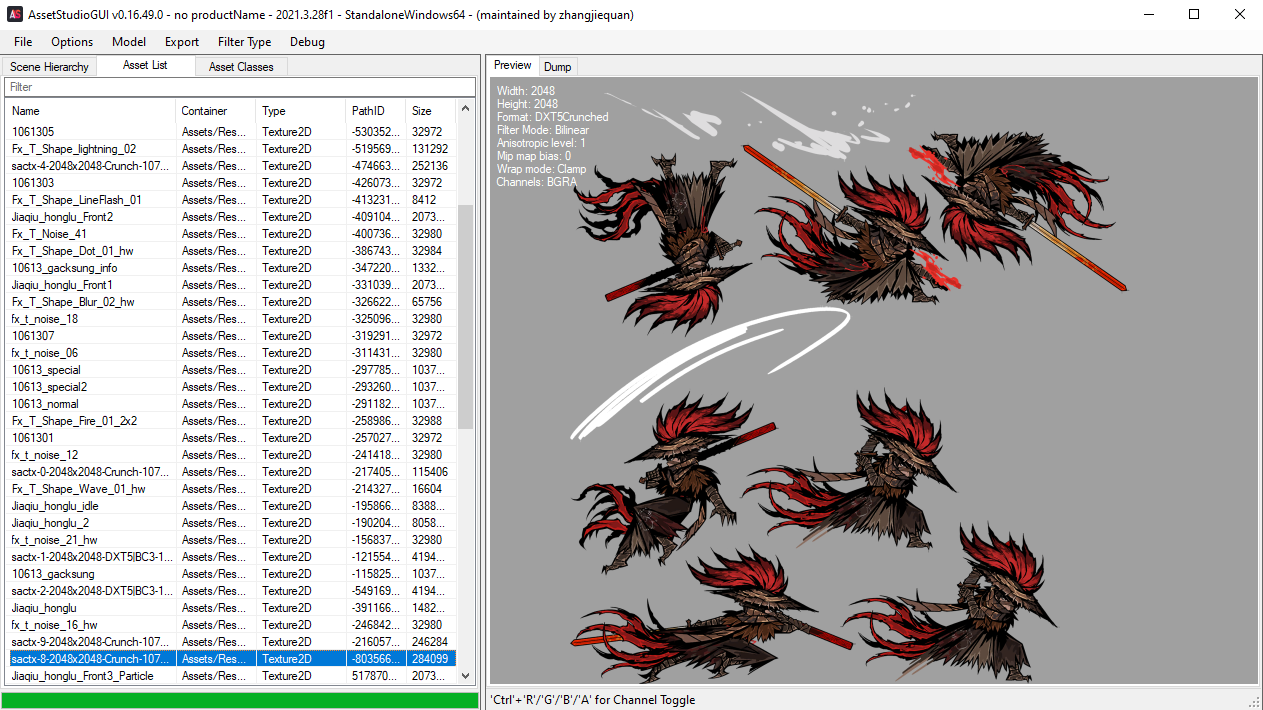Open the Debug menu

pos(307,42)
